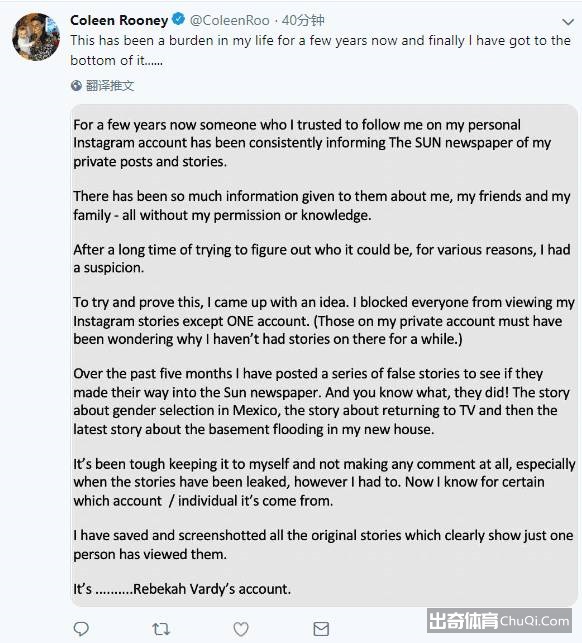Share via the envelope message icon
Image resolution: width=582 pixels, height=643 pixels.
pos(321,629)
